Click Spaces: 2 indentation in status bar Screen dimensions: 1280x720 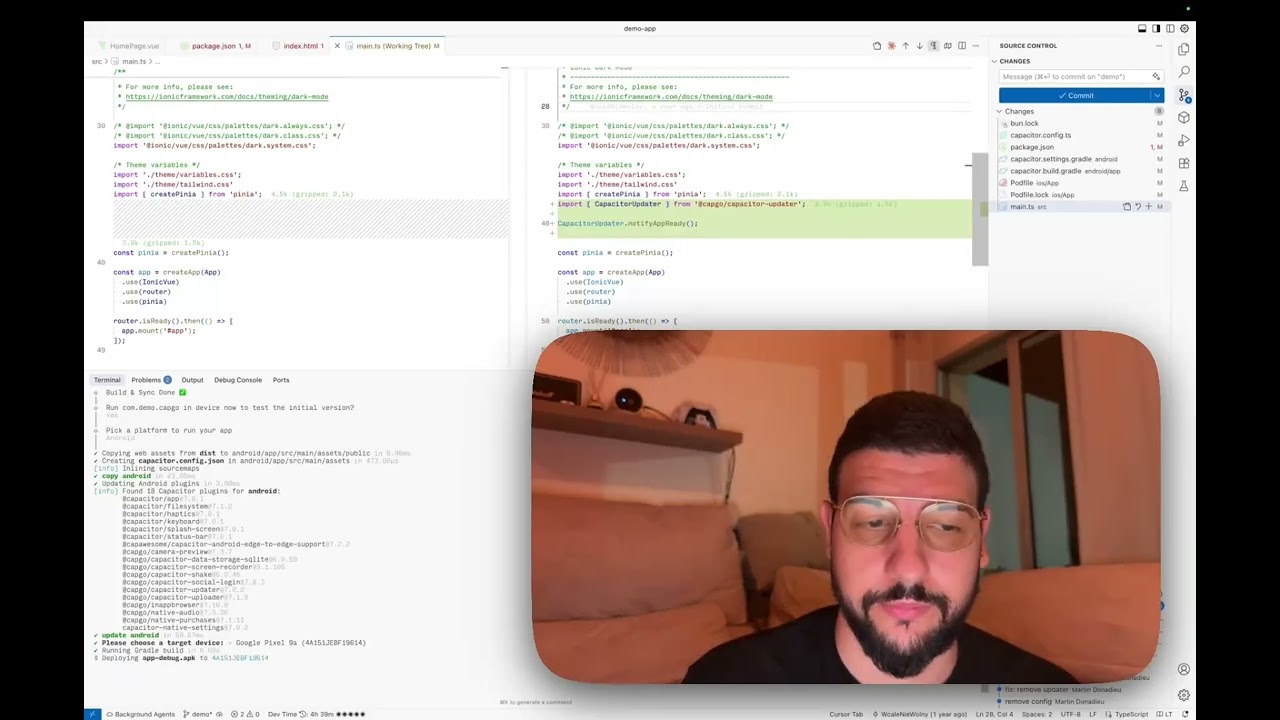click(x=1036, y=714)
